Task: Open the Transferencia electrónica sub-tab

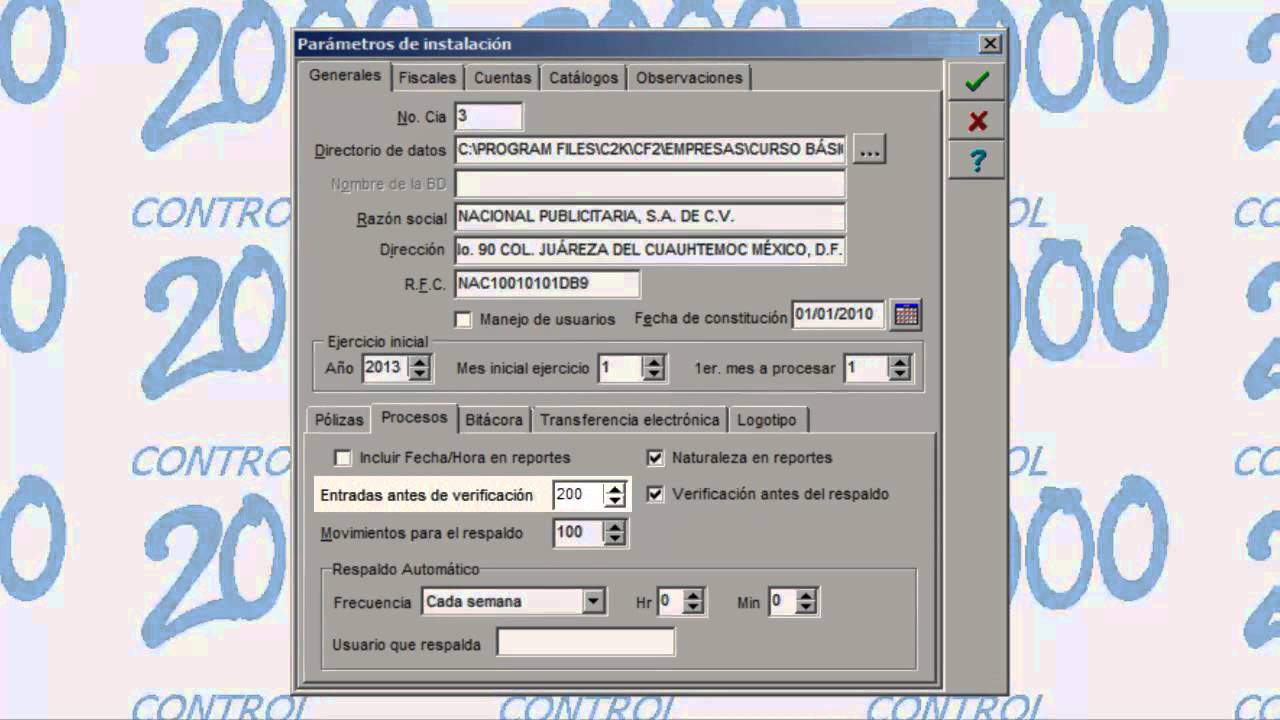Action: [630, 420]
